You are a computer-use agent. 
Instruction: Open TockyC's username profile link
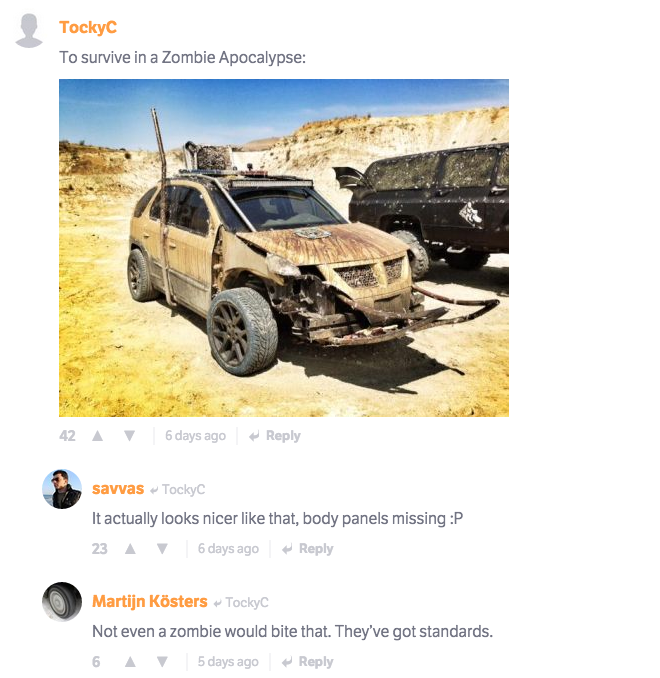pyautogui.click(x=88, y=27)
